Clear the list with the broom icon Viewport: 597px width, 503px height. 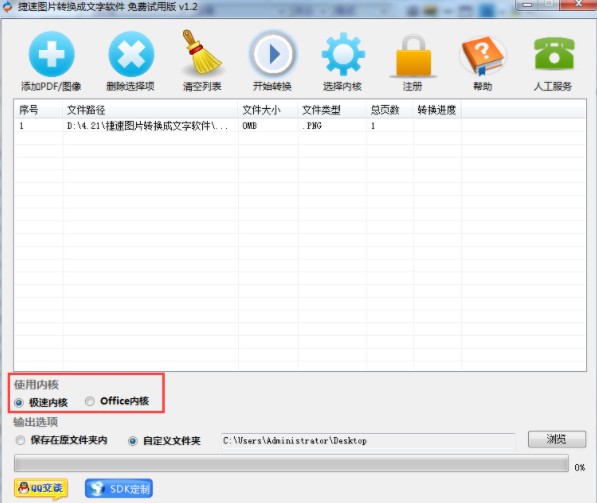click(201, 52)
